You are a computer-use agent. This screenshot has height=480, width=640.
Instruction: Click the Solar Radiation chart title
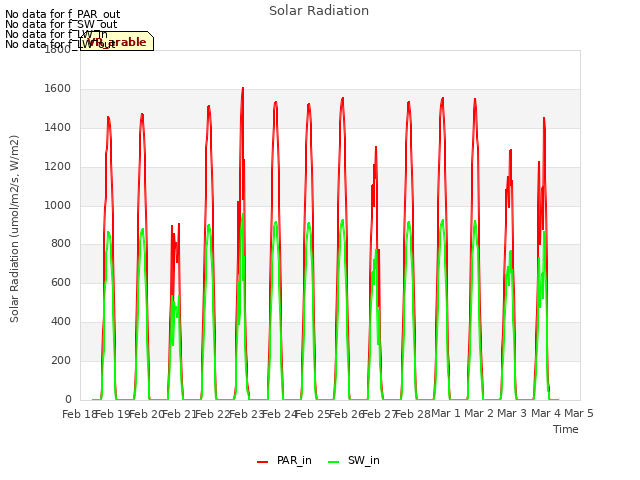(319, 11)
